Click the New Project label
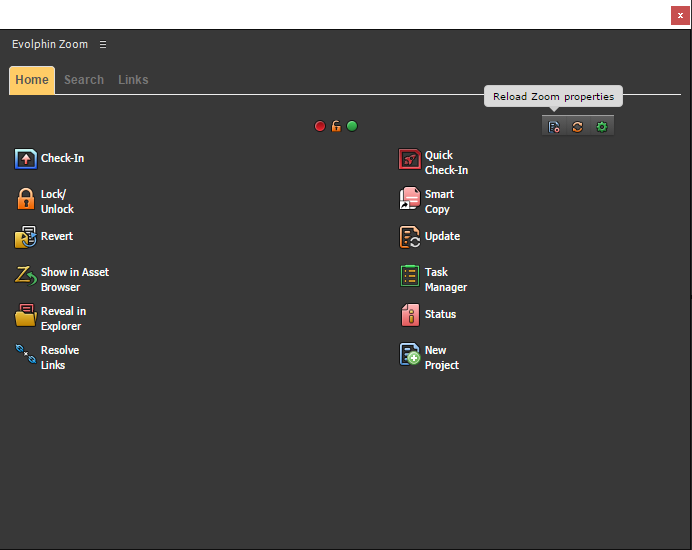This screenshot has height=550, width=692. pos(442,358)
